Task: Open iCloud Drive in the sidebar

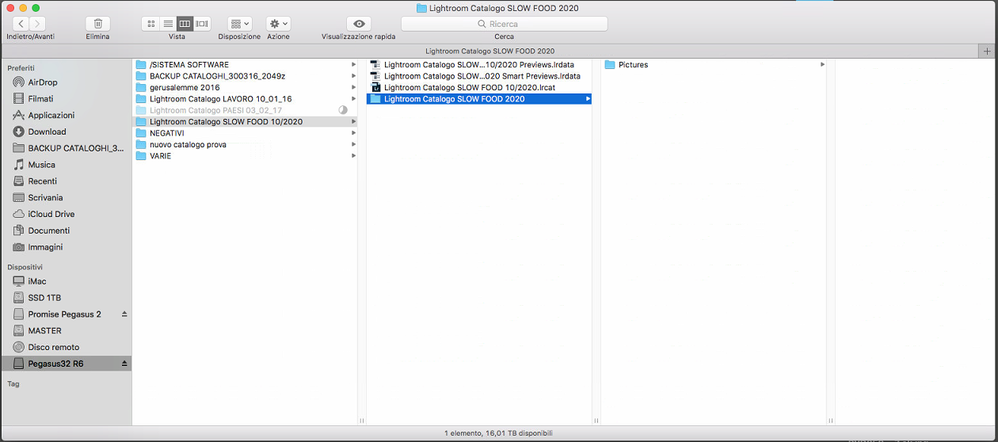Action: pyautogui.click(x=66, y=214)
